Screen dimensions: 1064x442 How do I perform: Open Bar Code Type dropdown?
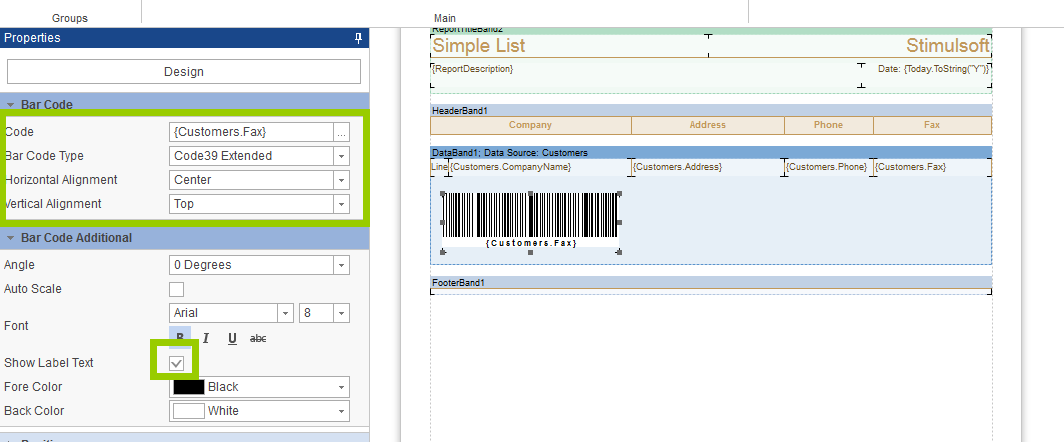coord(341,156)
